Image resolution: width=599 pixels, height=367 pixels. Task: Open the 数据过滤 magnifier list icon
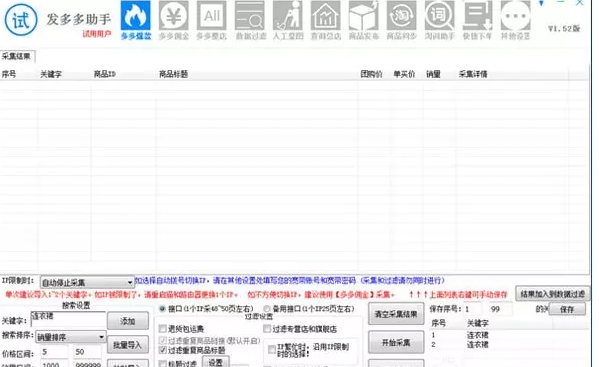coord(250,19)
